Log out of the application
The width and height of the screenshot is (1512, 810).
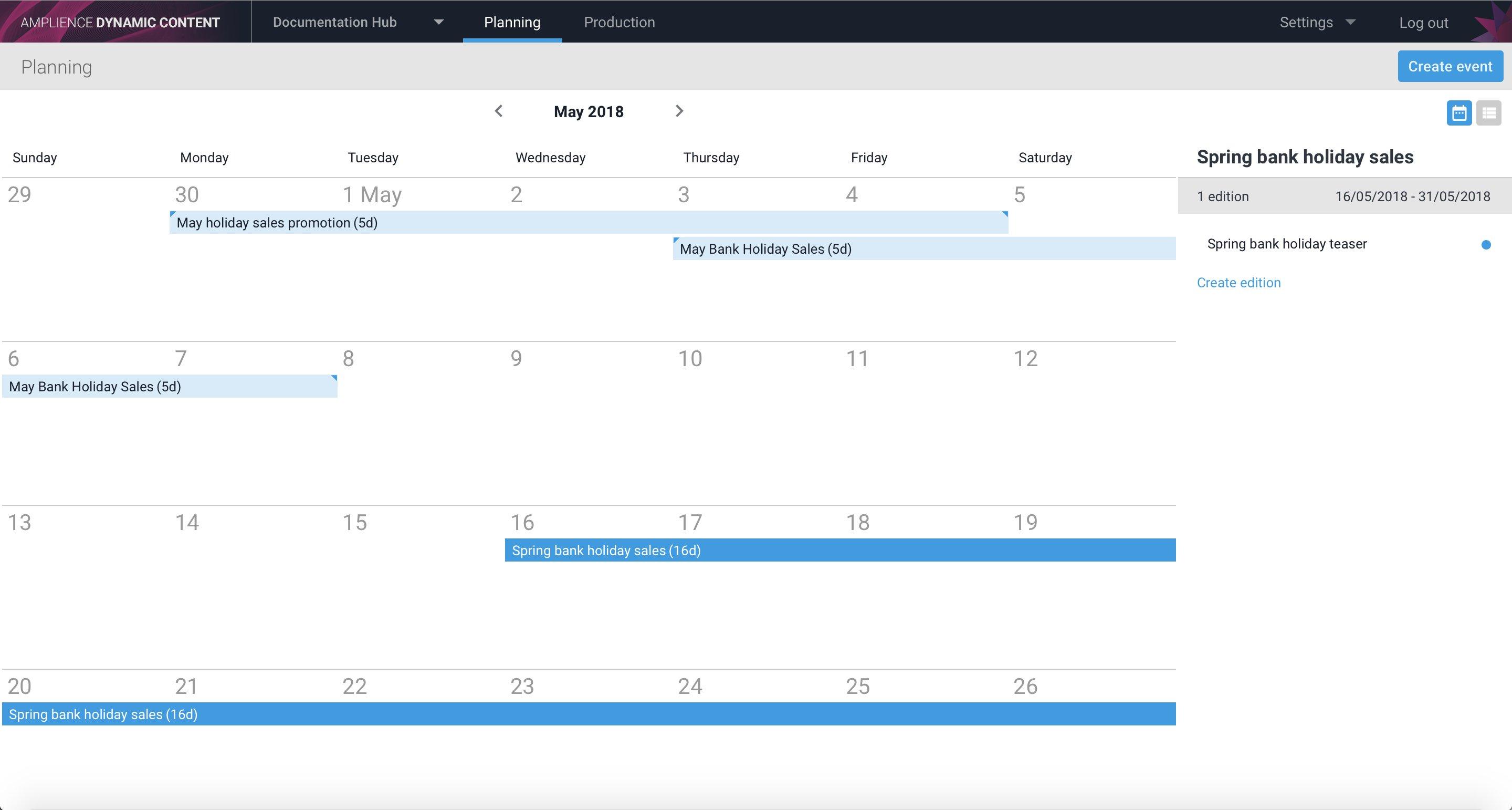(1423, 23)
